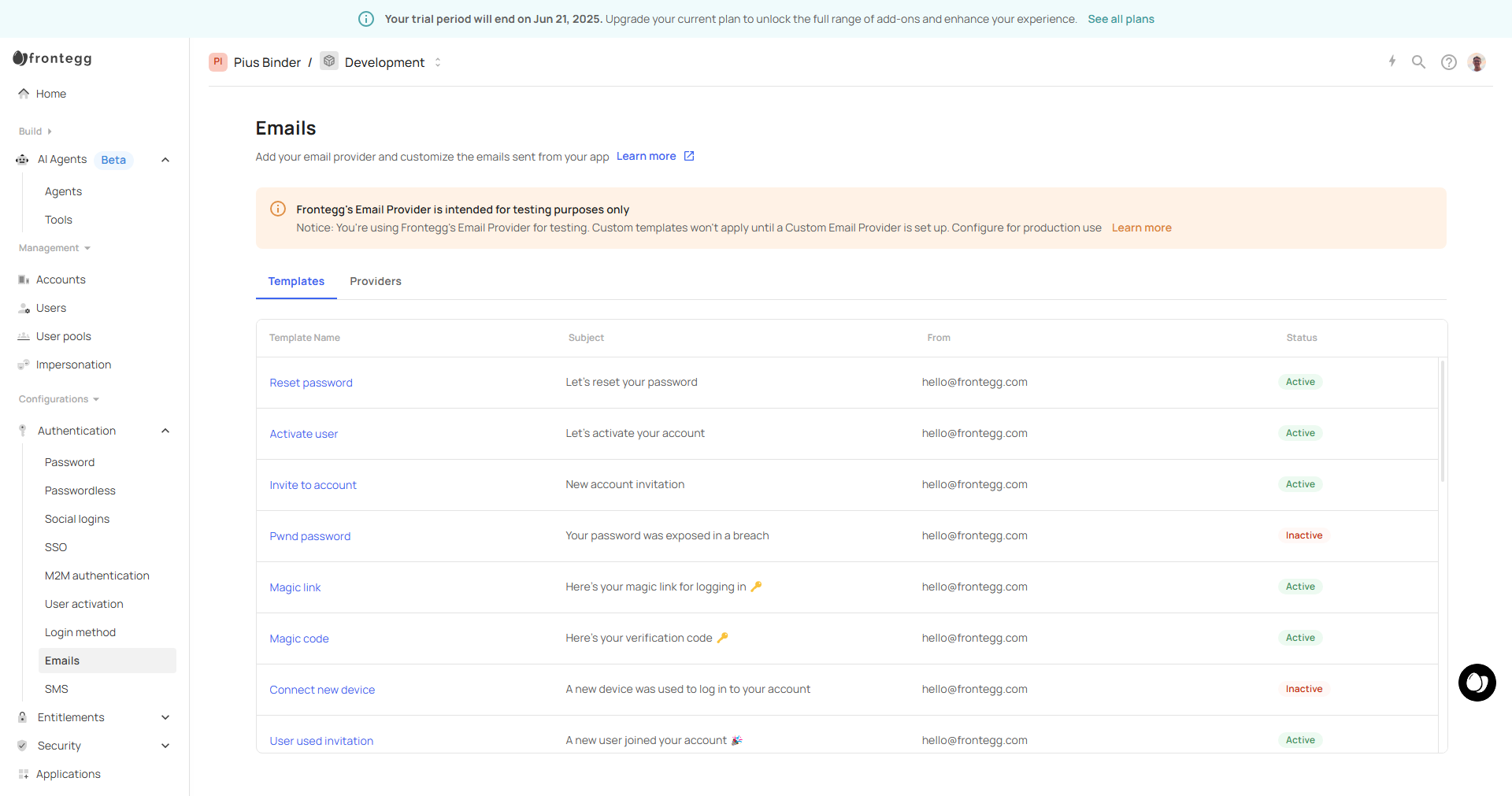This screenshot has width=1512, height=796.
Task: Click the Accounts icon in sidebar
Action: (x=24, y=280)
